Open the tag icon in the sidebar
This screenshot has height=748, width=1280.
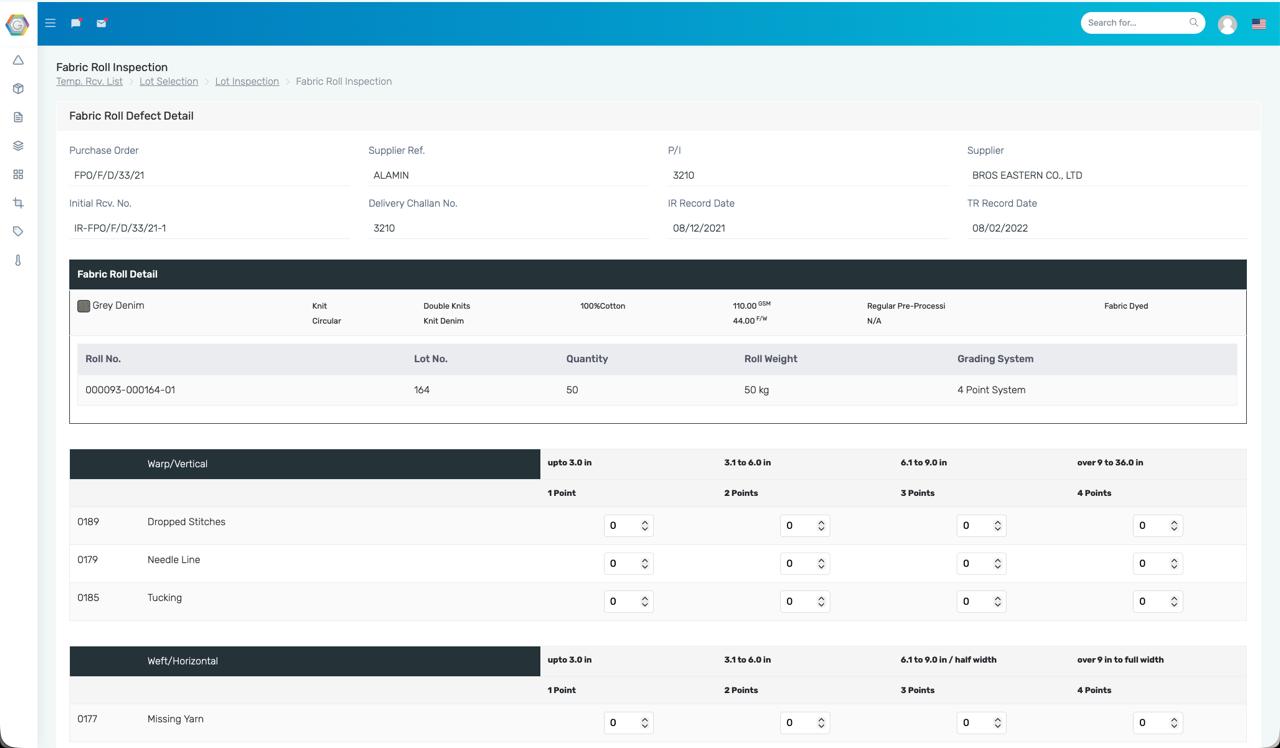(x=18, y=231)
